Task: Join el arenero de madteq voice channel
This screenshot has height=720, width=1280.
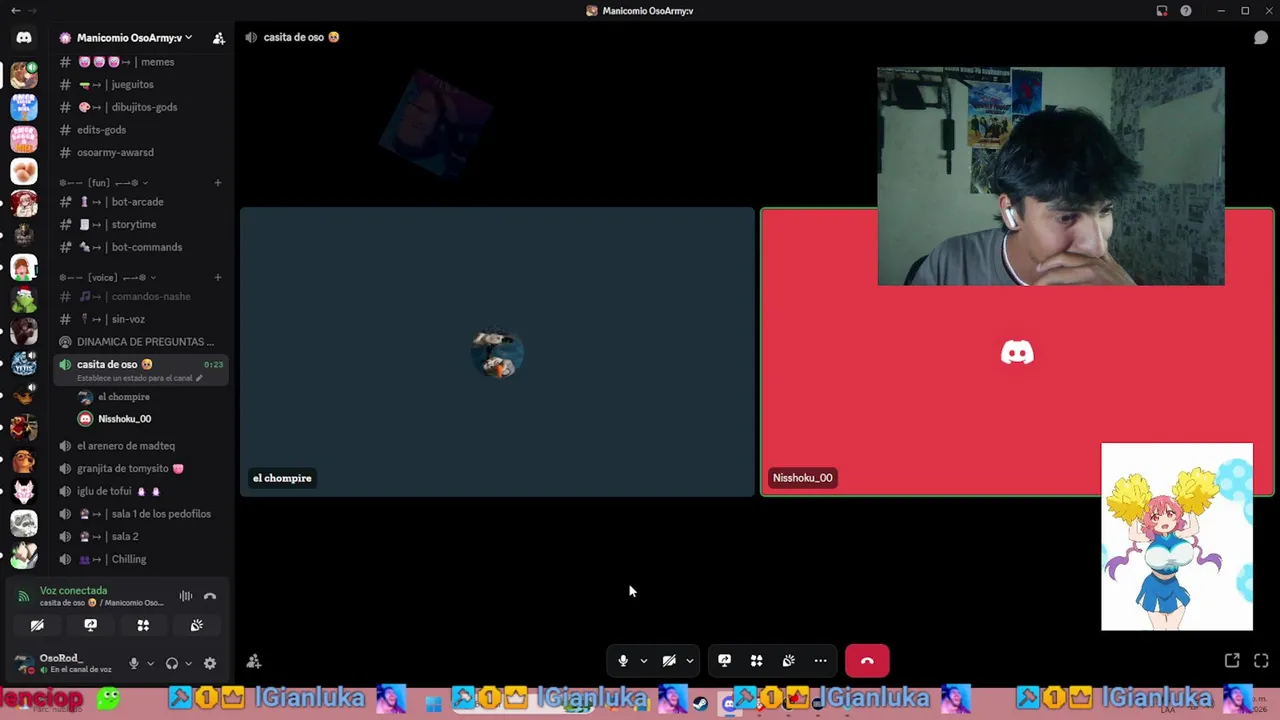Action: pos(142,446)
